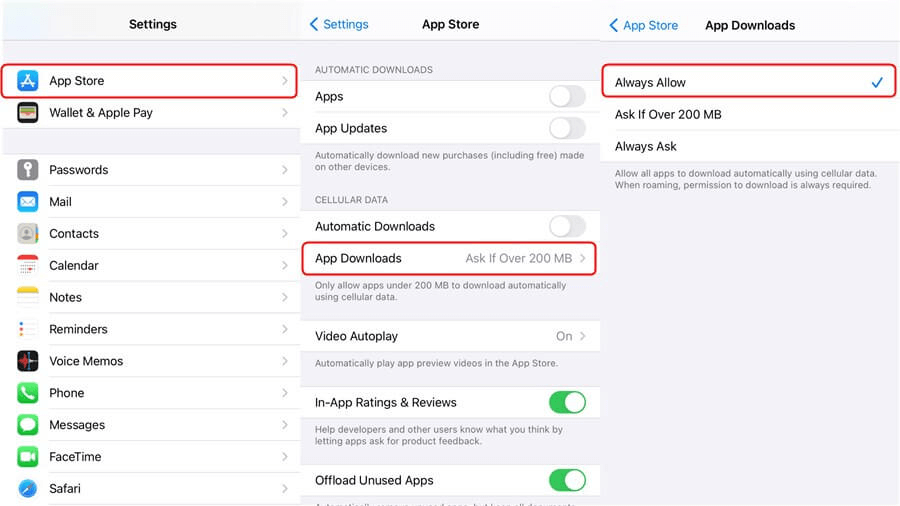The image size is (900, 506).
Task: Return to the App Store settings page
Action: coord(644,25)
